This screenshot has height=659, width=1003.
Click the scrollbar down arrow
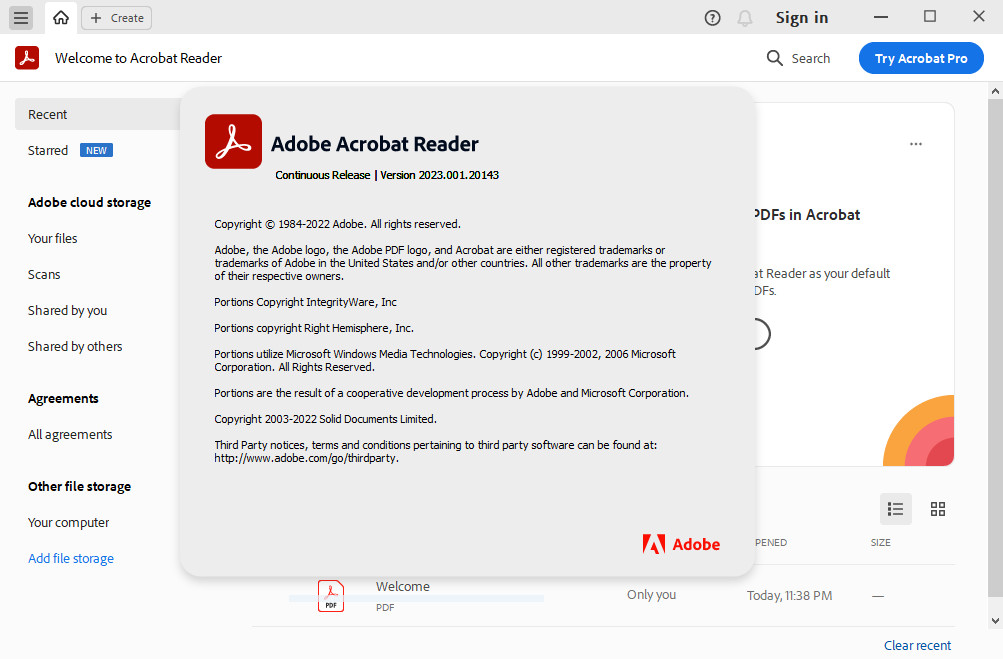(x=995, y=621)
